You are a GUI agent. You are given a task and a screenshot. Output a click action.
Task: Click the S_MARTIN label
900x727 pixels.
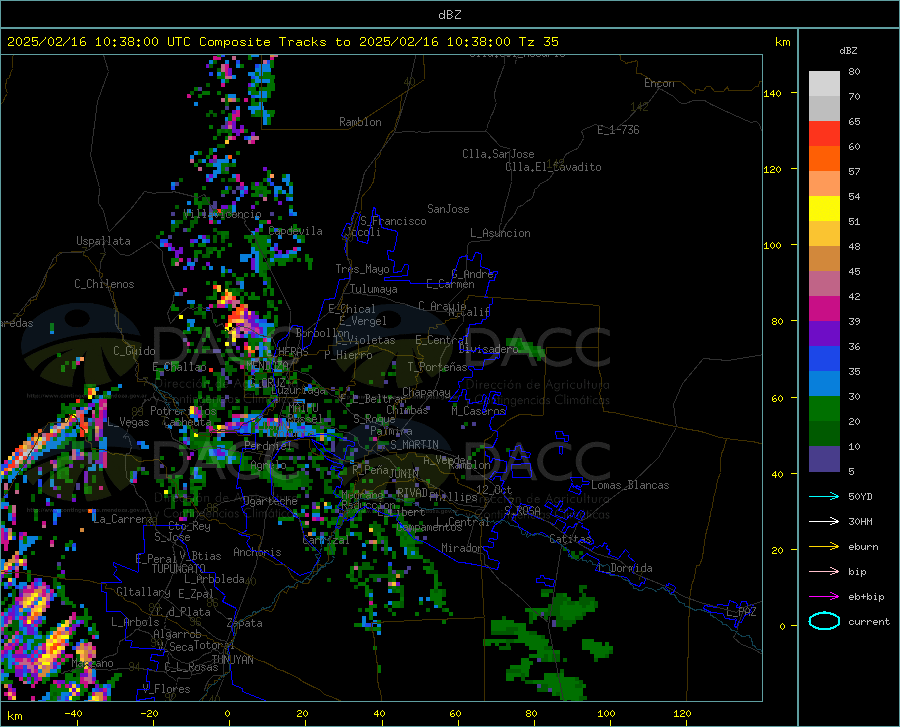pyautogui.click(x=414, y=445)
